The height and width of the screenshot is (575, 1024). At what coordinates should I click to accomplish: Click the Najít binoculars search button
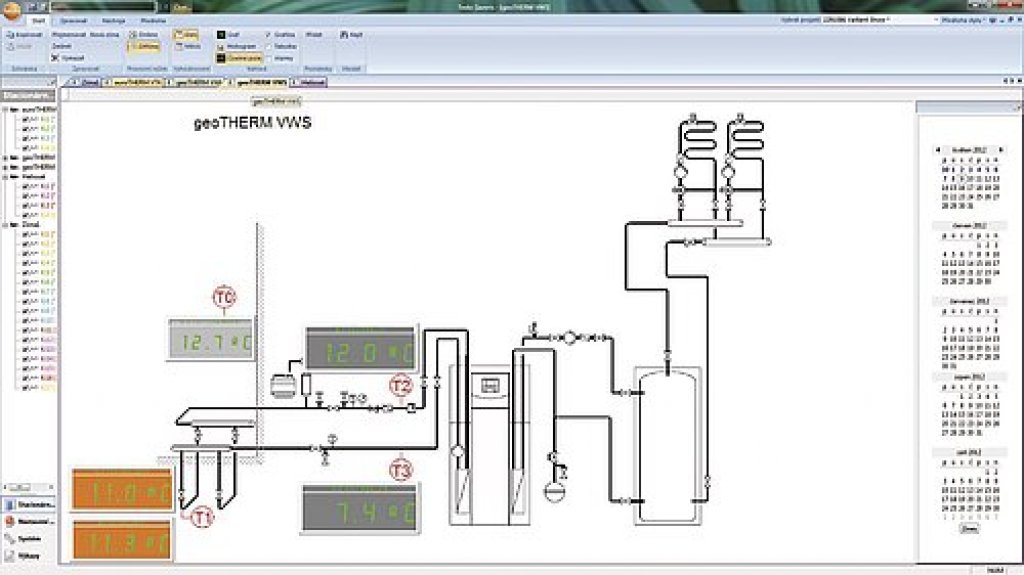coord(351,35)
